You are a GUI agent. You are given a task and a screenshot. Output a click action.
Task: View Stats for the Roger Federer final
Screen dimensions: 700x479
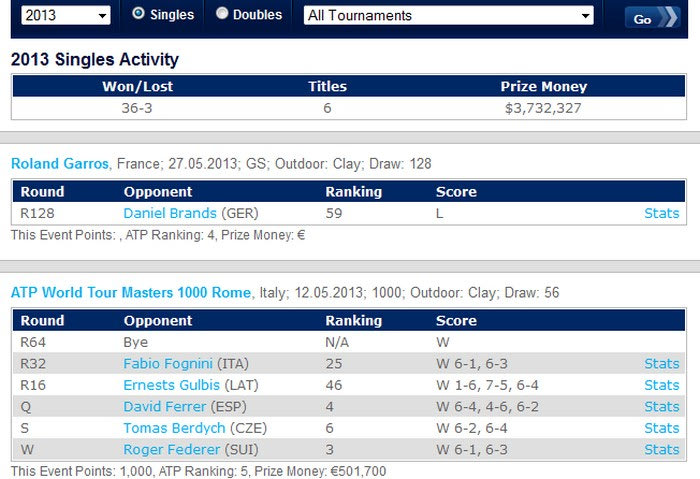(x=662, y=450)
